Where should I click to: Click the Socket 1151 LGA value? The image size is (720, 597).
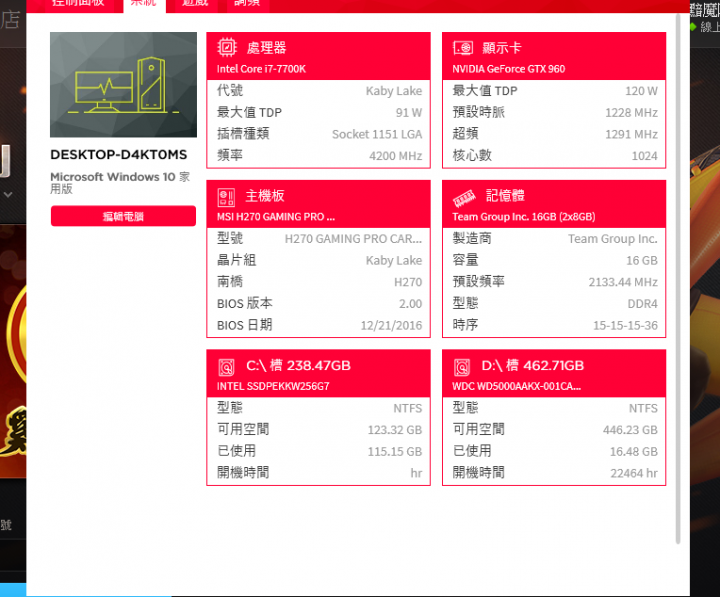coord(377,134)
